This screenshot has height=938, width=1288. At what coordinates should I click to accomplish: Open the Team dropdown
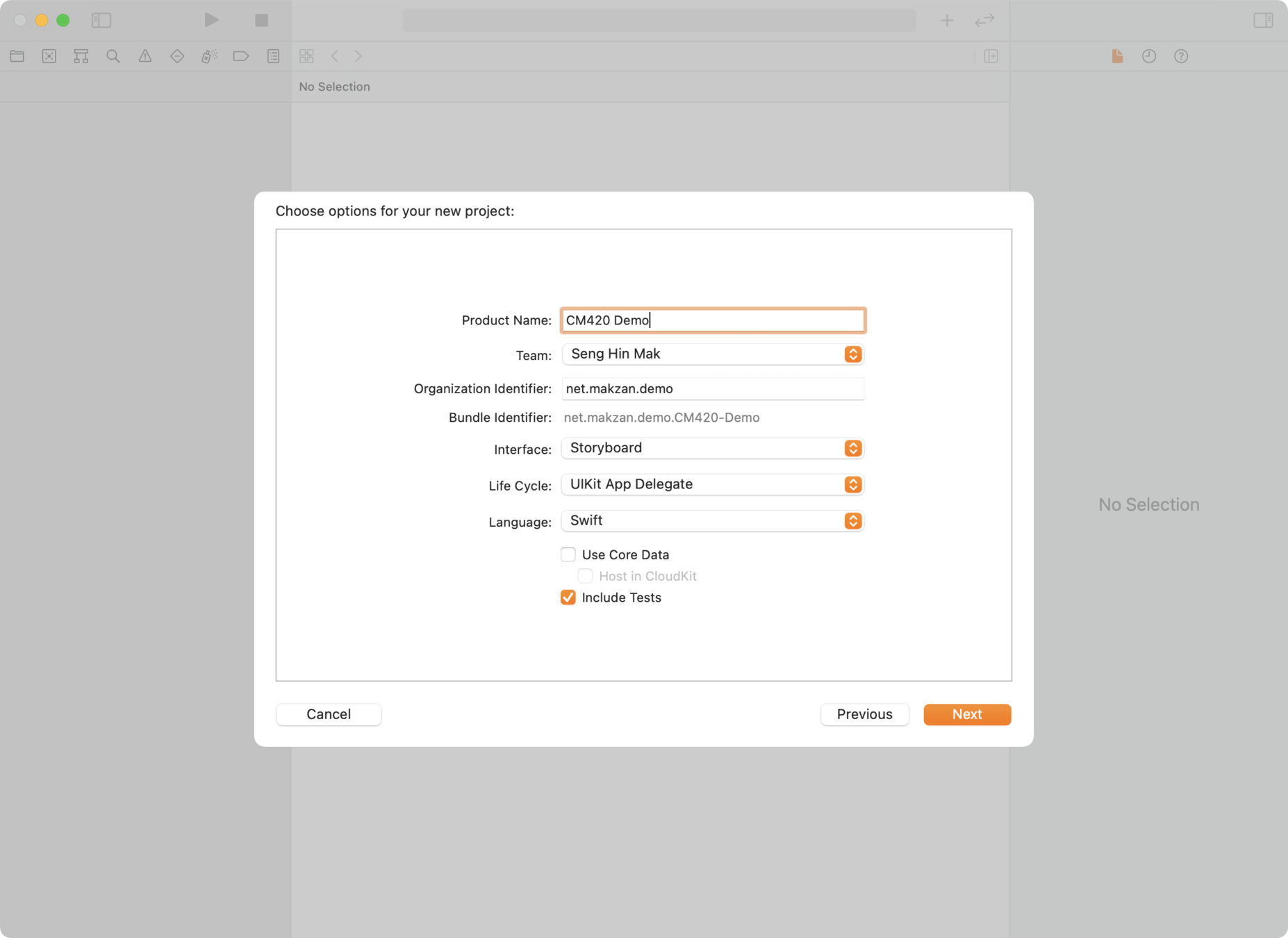(713, 354)
